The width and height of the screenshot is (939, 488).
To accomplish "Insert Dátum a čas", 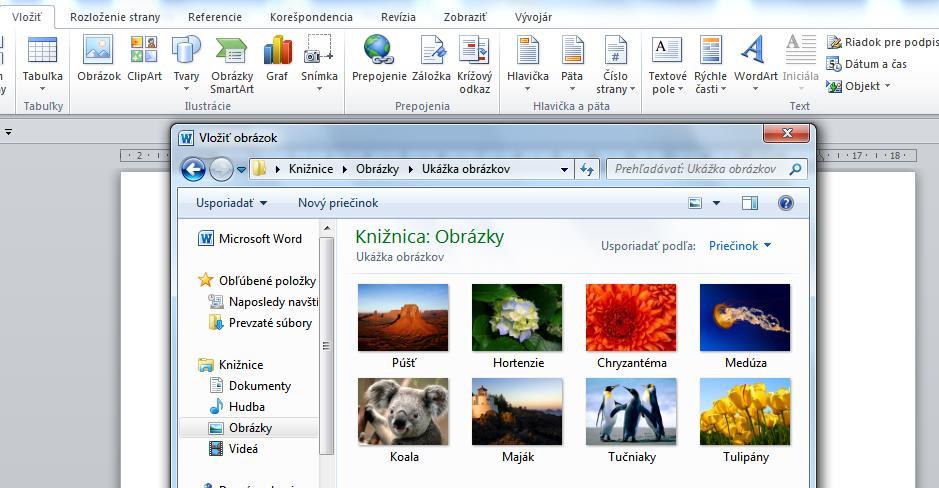I will pos(867,64).
